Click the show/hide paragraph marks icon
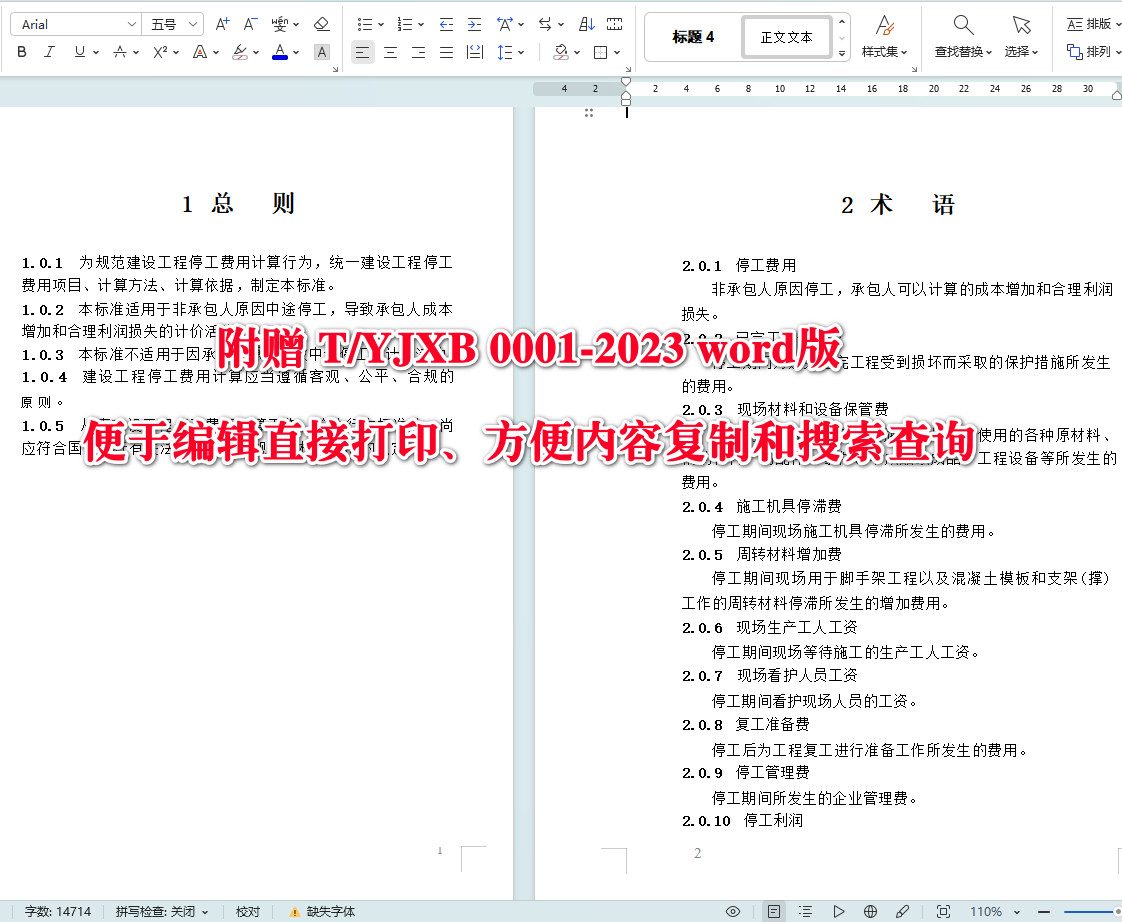The height and width of the screenshot is (922, 1122). (614, 24)
